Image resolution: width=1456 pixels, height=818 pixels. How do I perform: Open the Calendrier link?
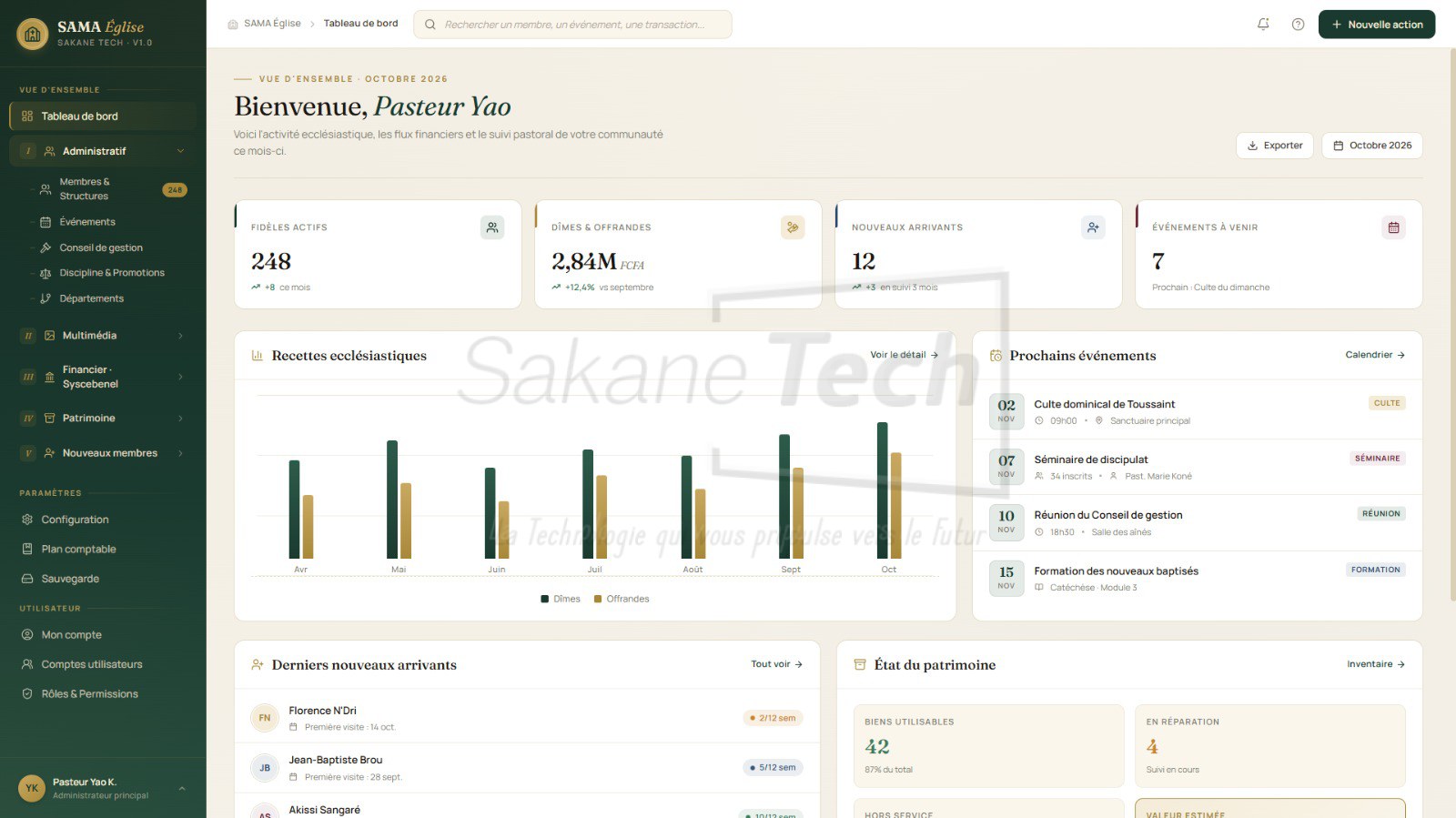click(x=1375, y=355)
